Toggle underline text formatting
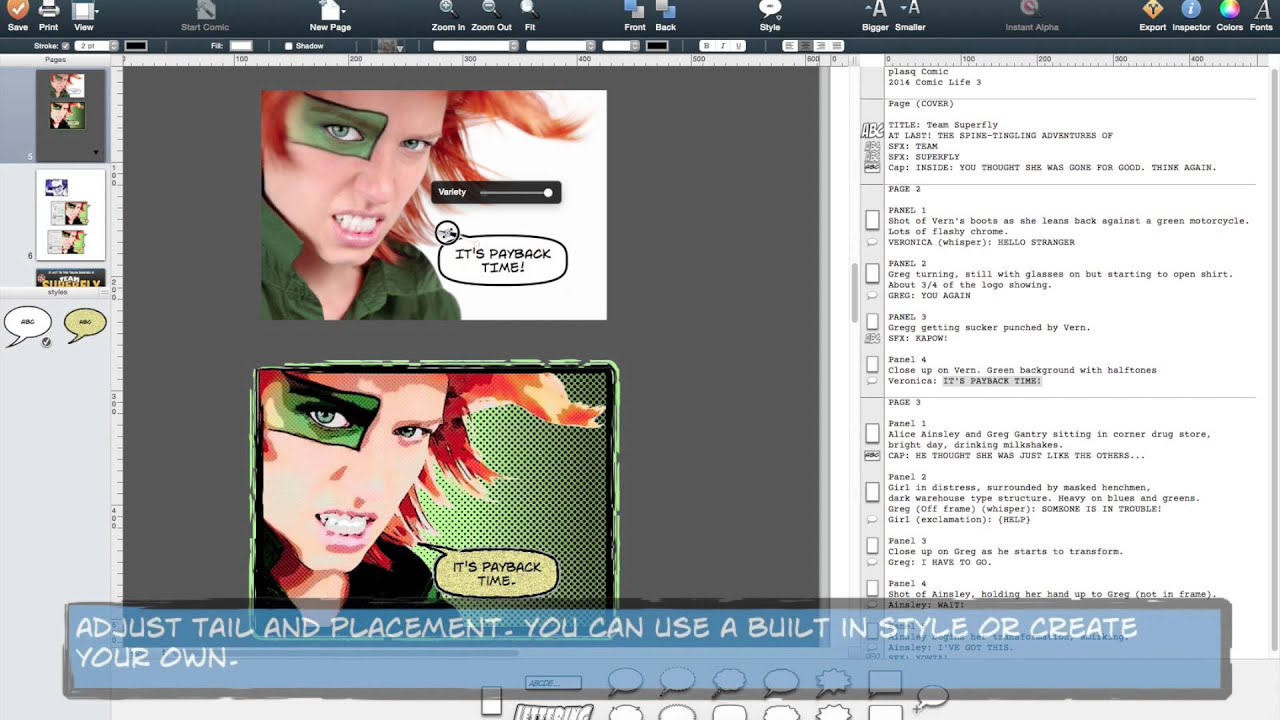 click(739, 46)
